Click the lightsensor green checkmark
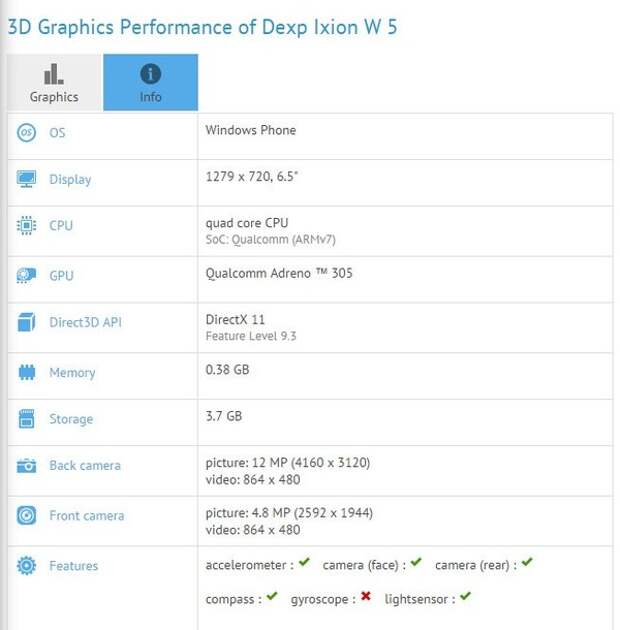 coord(465,596)
